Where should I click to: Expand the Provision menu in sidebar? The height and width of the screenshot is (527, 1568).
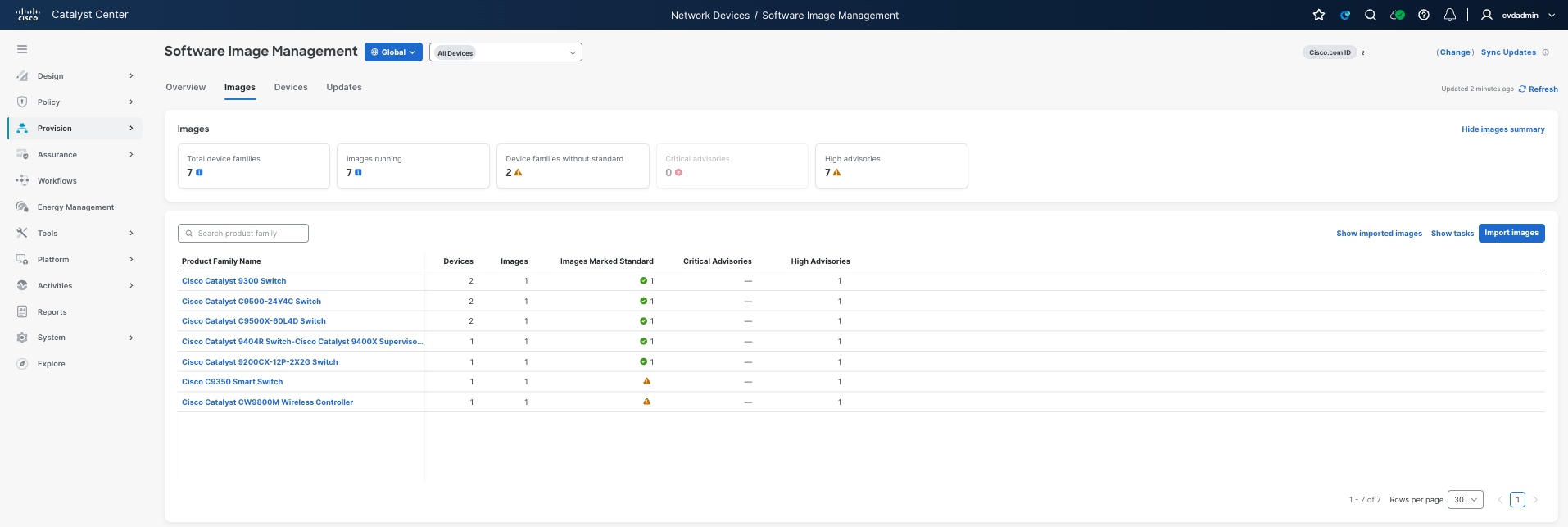click(75, 129)
